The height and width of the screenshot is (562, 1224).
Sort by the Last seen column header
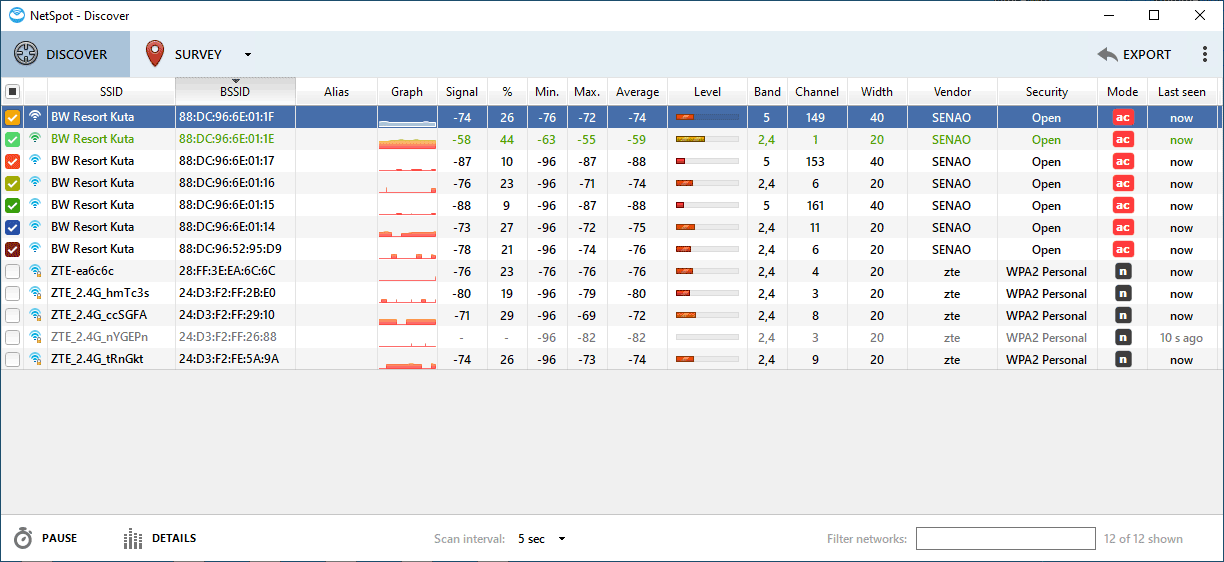[x=1182, y=91]
